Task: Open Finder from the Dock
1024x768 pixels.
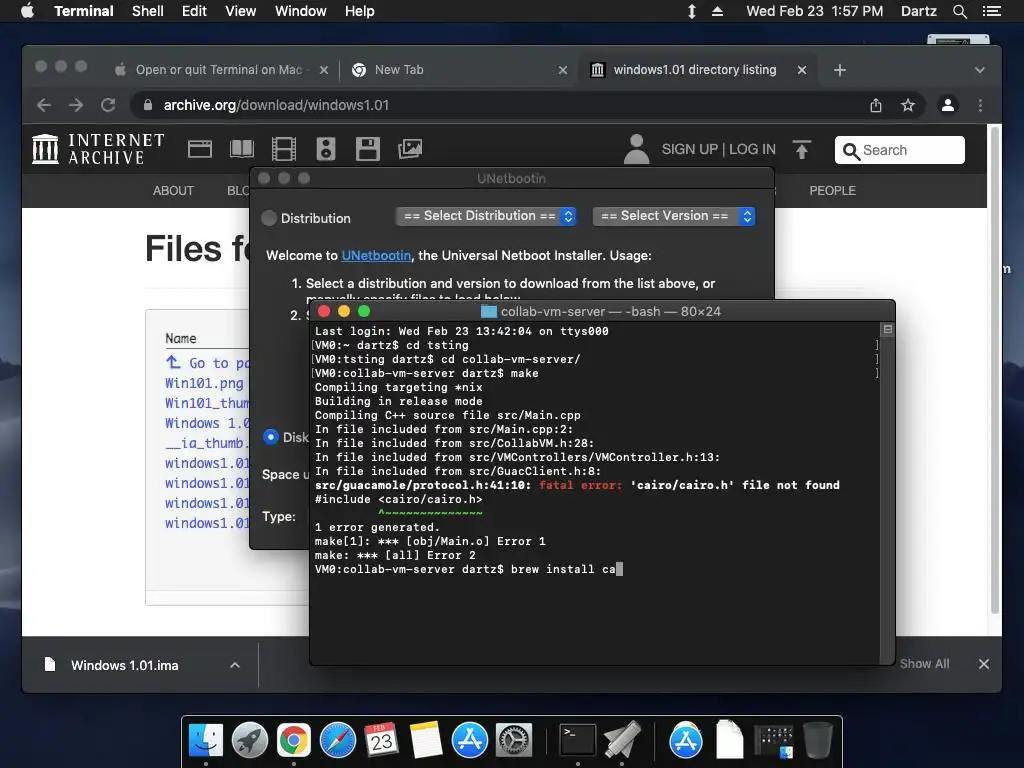Action: coord(206,741)
